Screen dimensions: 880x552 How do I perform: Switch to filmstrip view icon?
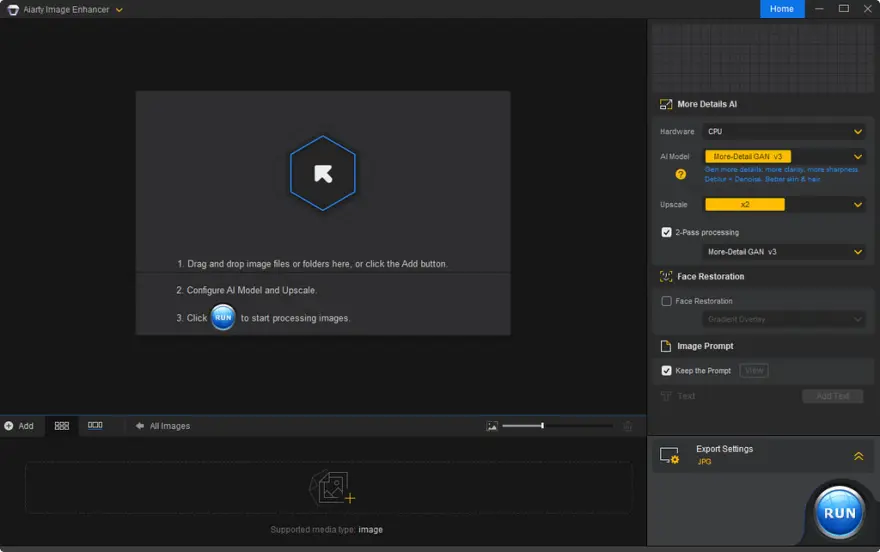tap(95, 425)
